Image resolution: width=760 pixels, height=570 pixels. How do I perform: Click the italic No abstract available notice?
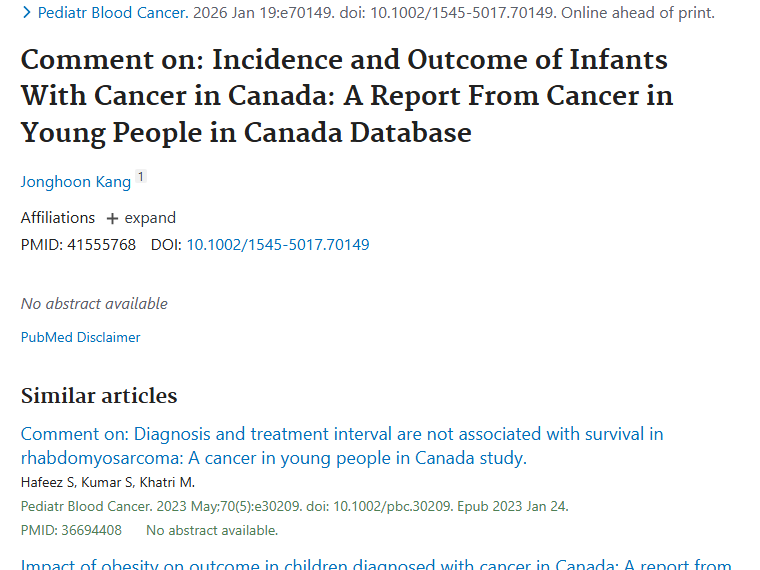pyautogui.click(x=94, y=303)
